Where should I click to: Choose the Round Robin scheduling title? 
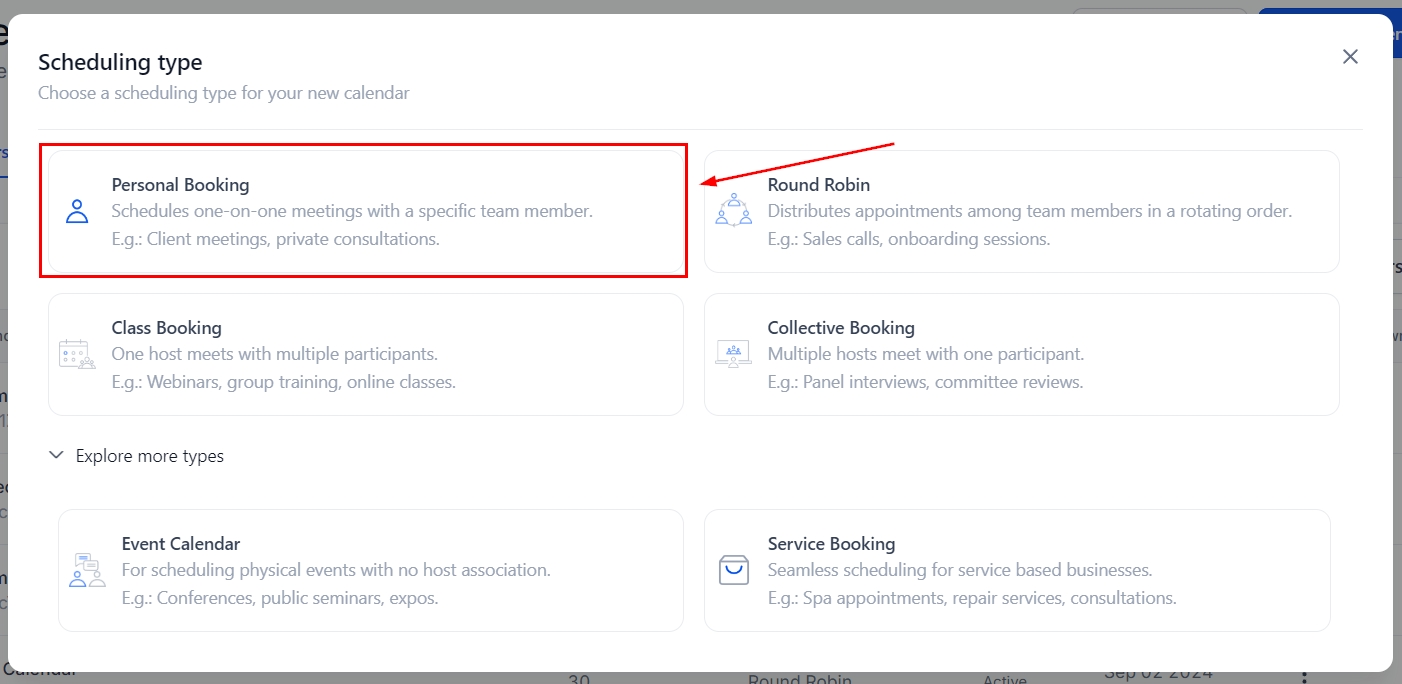pyautogui.click(x=818, y=185)
